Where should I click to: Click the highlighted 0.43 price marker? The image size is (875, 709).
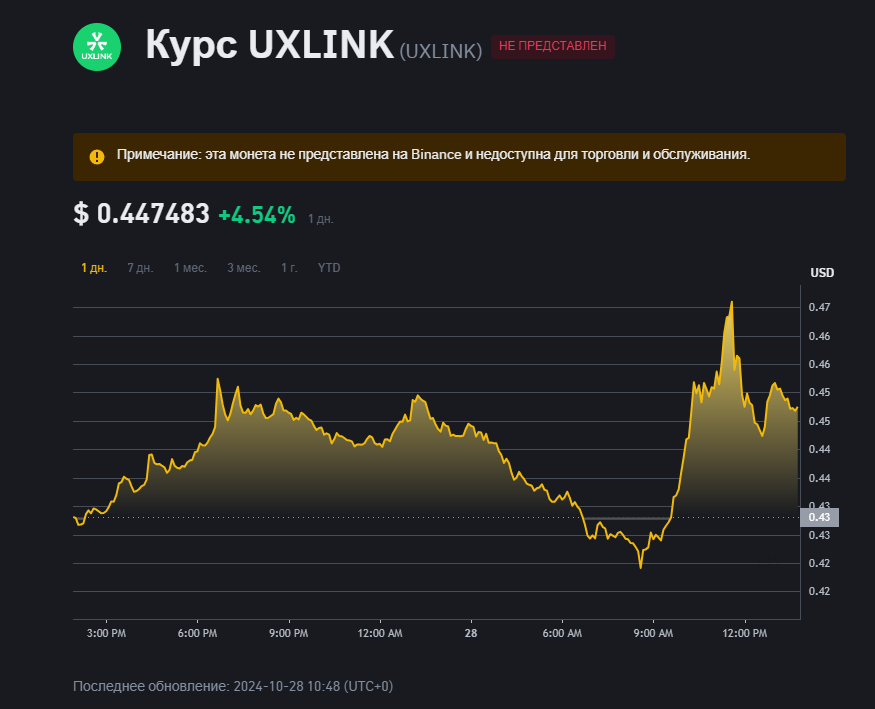[819, 517]
